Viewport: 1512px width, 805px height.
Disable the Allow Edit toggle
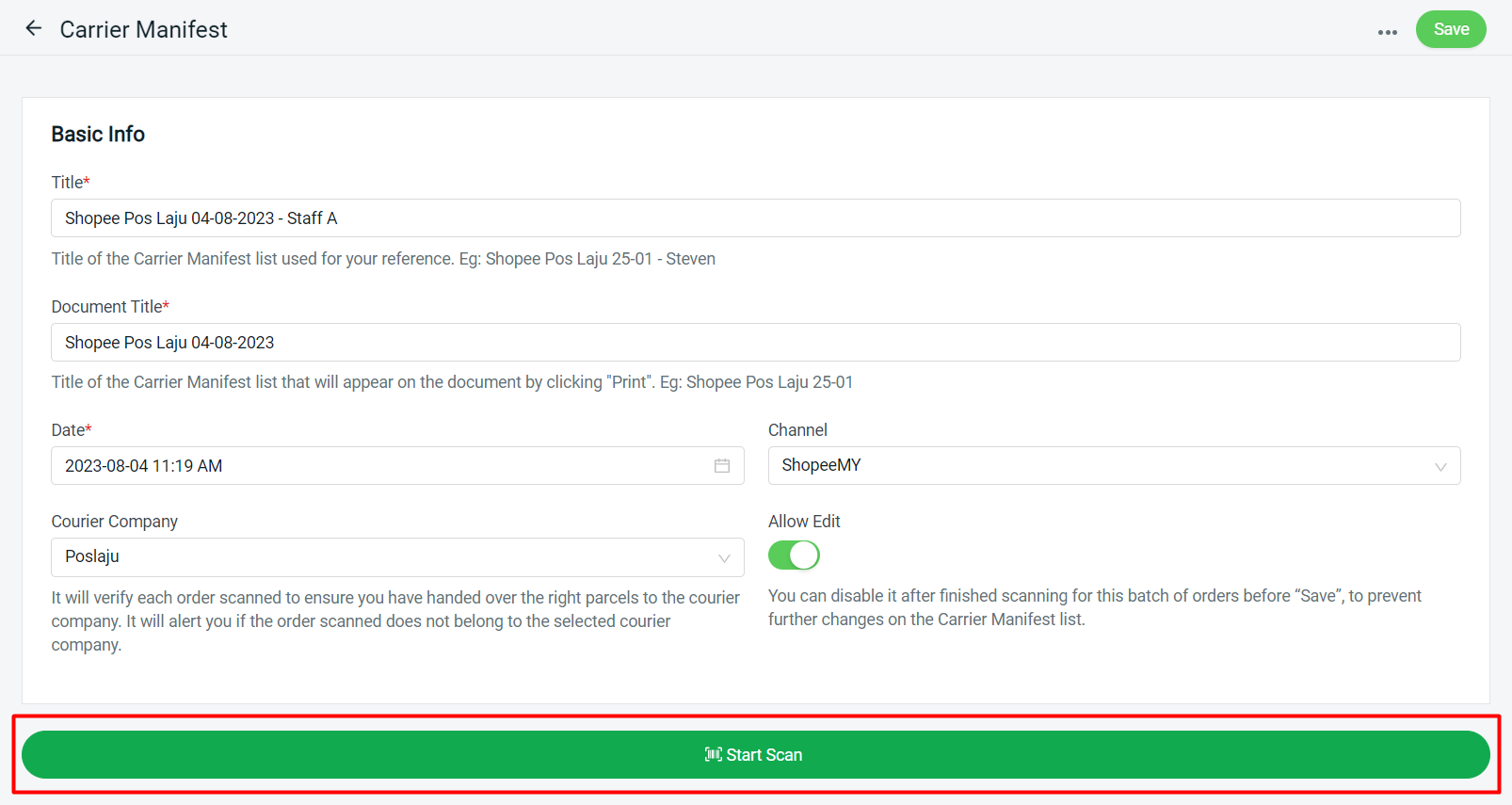click(x=794, y=555)
